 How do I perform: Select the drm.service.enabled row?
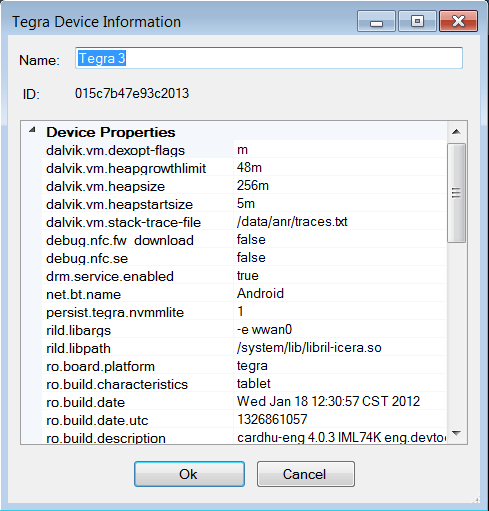[244, 276]
